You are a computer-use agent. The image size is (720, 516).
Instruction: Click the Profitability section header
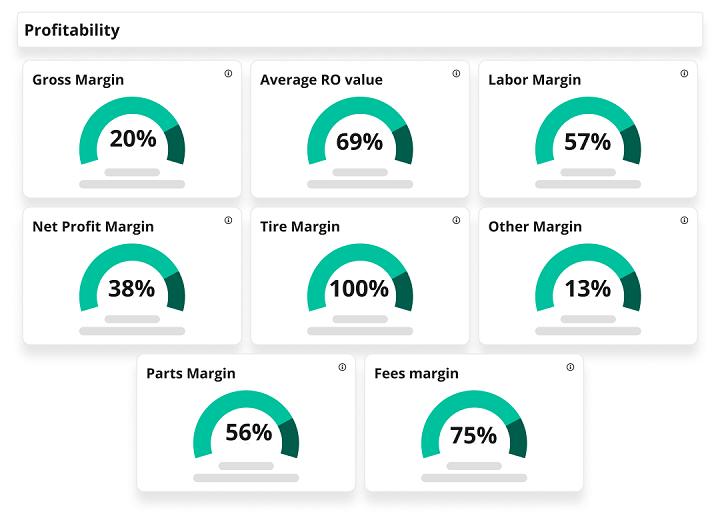click(x=72, y=30)
